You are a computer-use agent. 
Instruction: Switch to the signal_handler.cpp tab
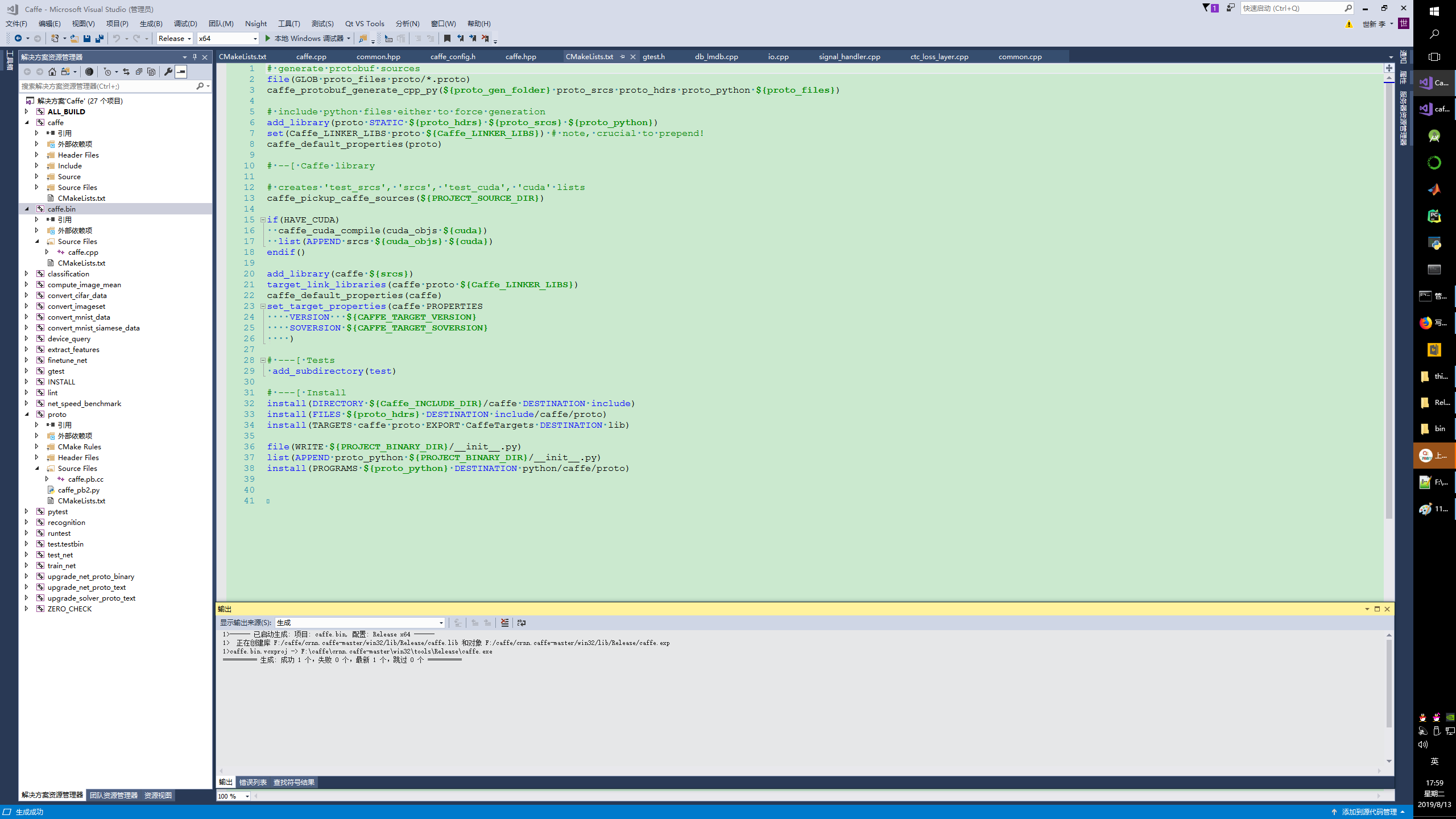click(x=849, y=57)
